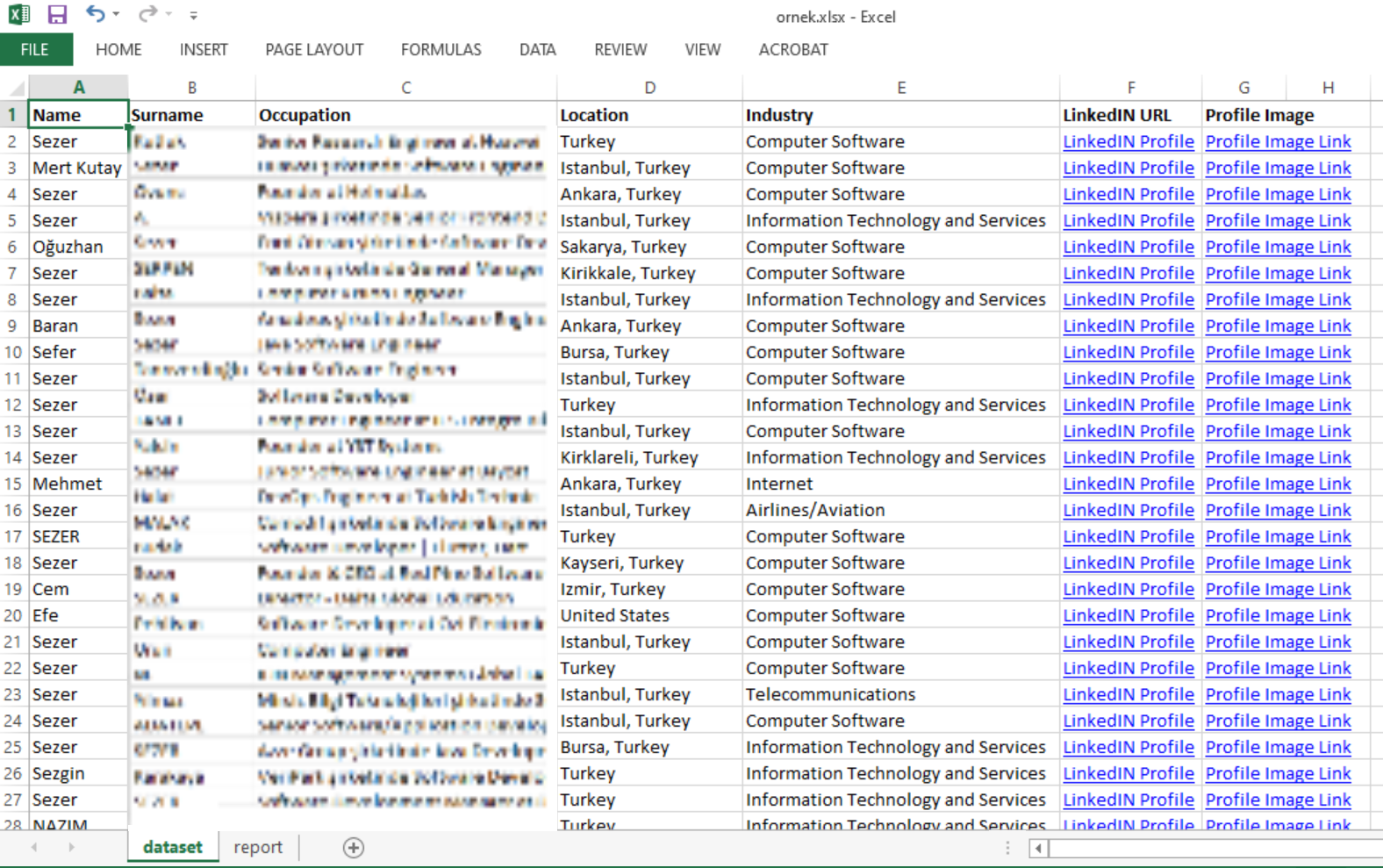Click the horizontal scrollbar track
The image size is (1383, 868).
tap(1215, 848)
